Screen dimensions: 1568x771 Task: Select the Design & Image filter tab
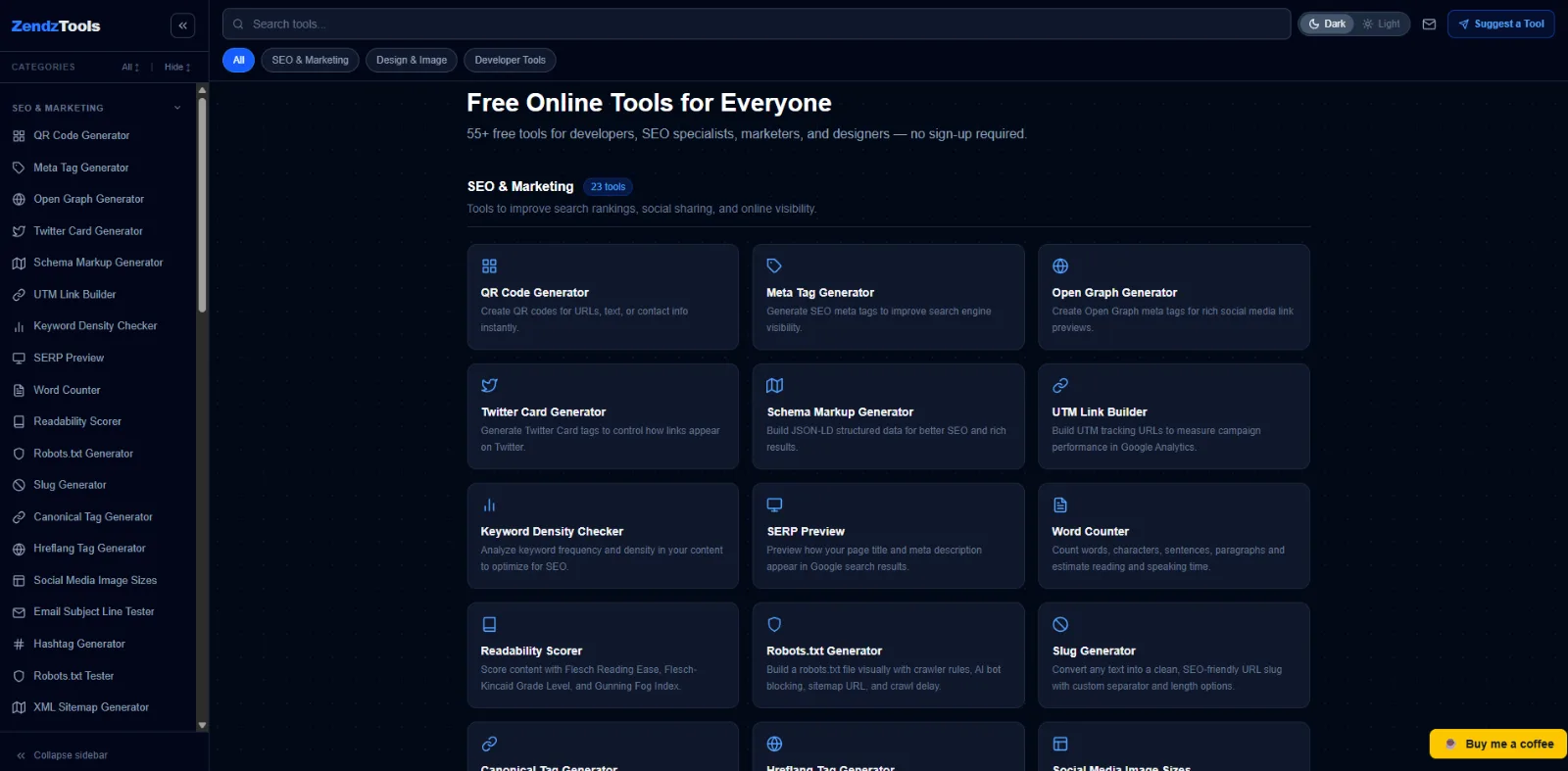pyautogui.click(x=412, y=60)
